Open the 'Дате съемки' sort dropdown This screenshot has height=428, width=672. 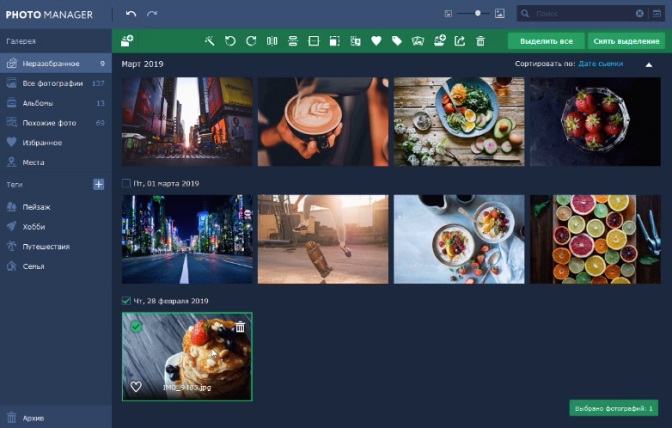tap(600, 64)
